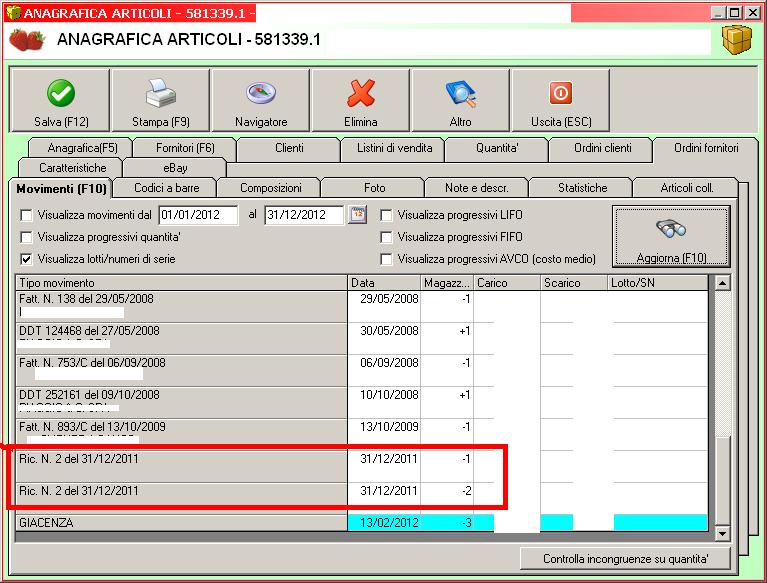Screen dimensions: 767x583
Task: Select the Ordini fornitori tab
Action: (706, 148)
